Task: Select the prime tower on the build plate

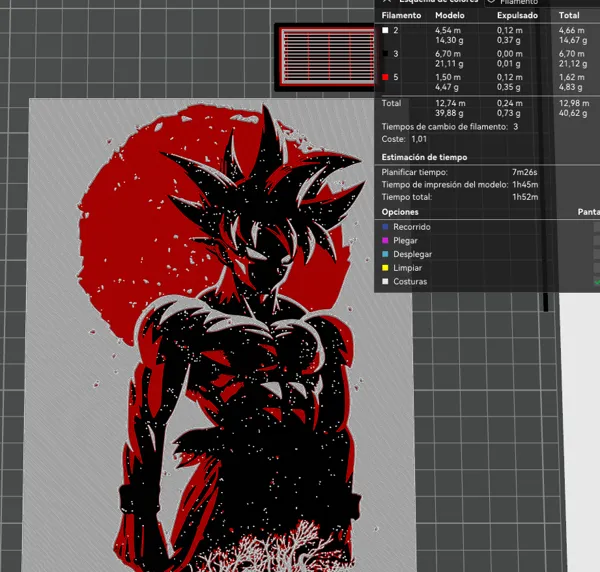Action: click(x=325, y=57)
